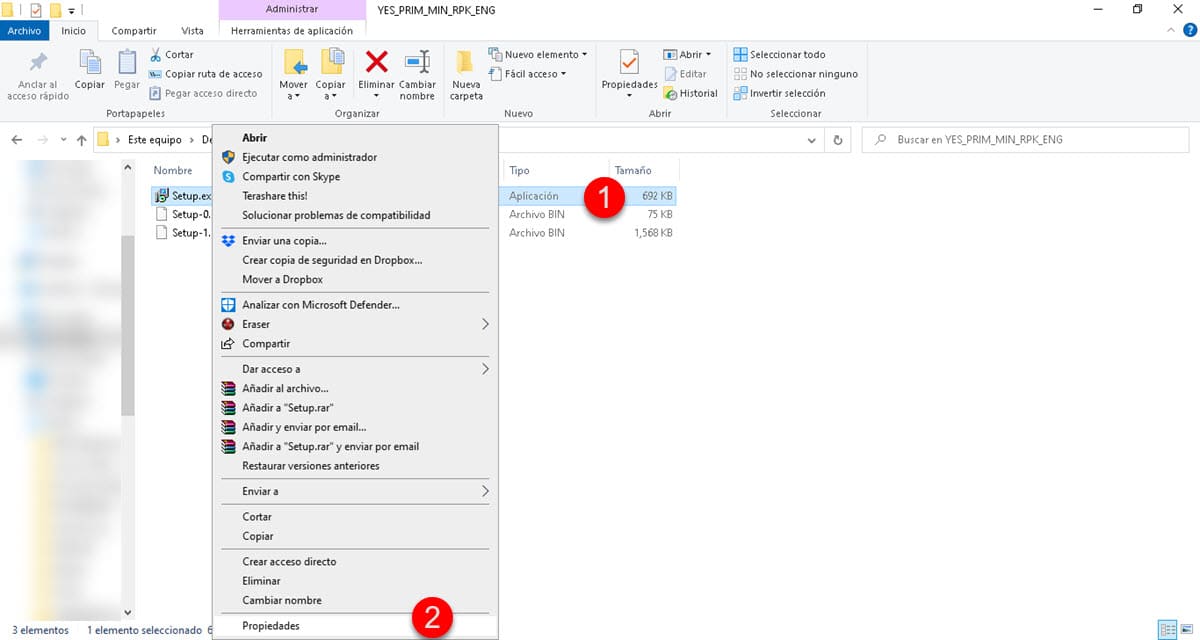The height and width of the screenshot is (640, 1200).
Task: Click the Nueva carpeta icon
Action: 466,64
